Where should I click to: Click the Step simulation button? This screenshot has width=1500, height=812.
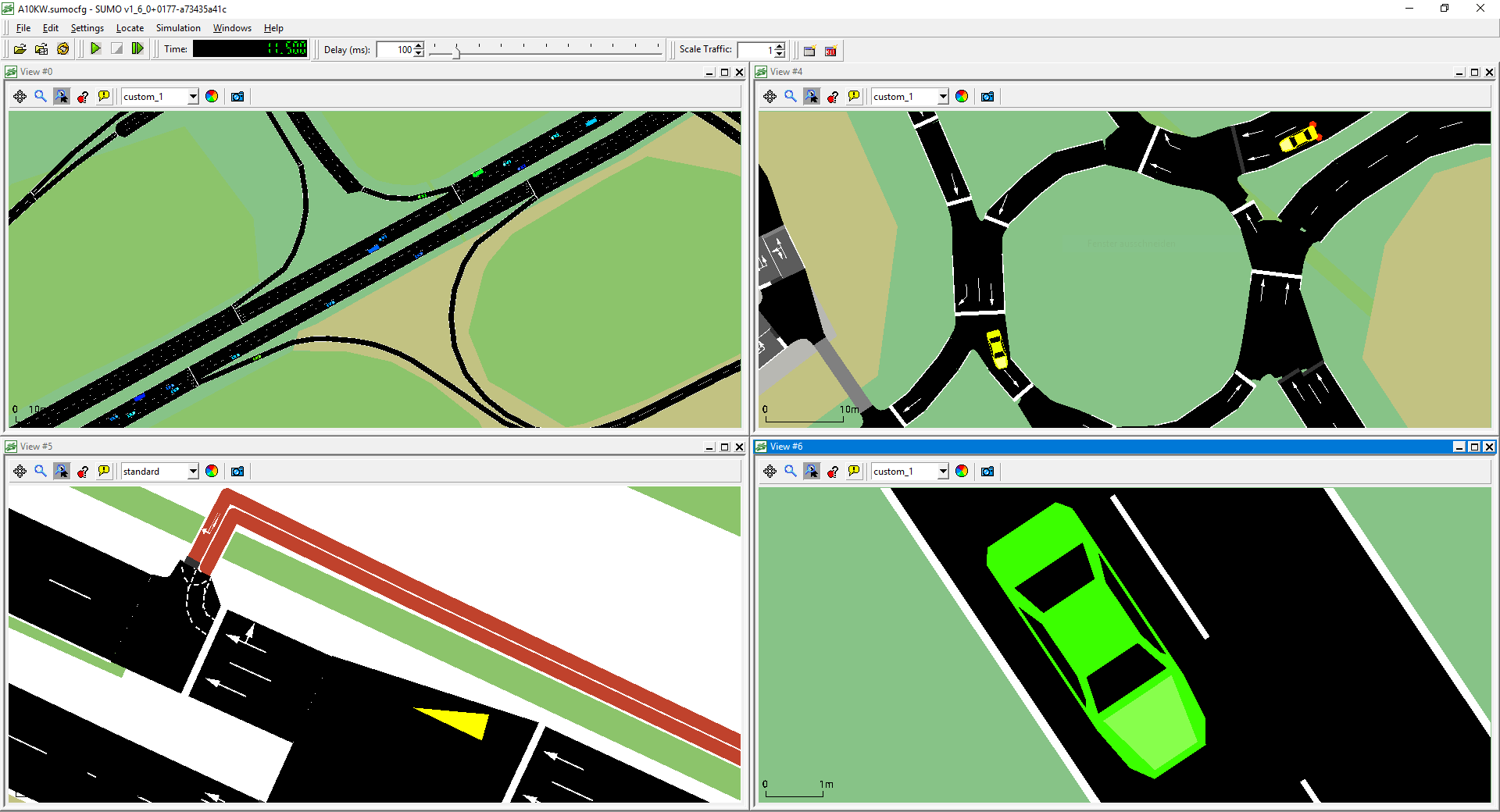[137, 49]
